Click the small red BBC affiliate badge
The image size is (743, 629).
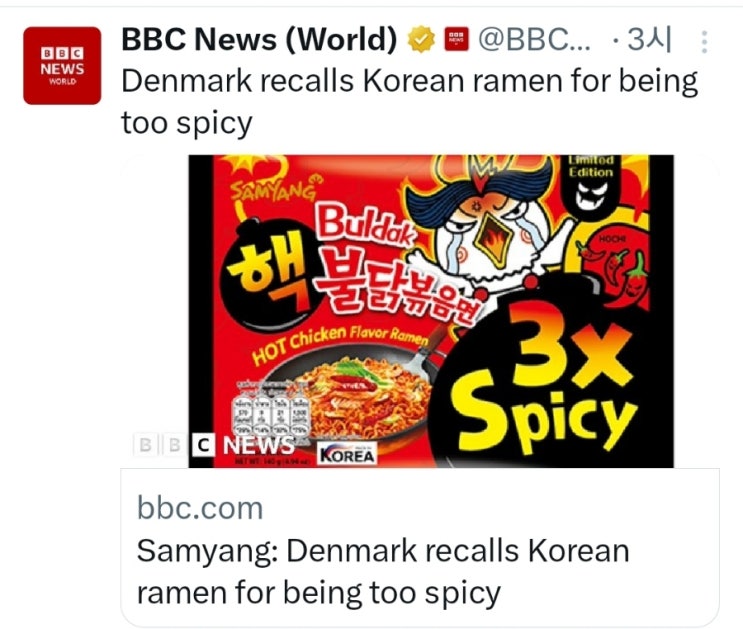[x=456, y=39]
